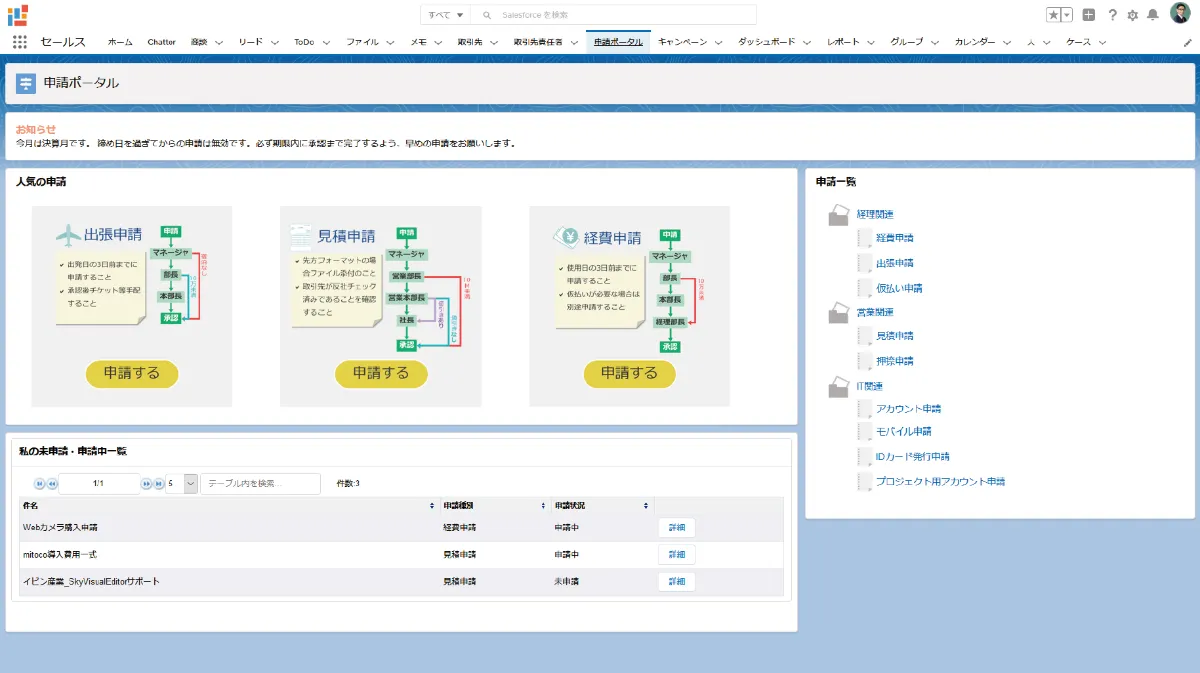
Task: Open the ケース tab
Action: (1079, 42)
